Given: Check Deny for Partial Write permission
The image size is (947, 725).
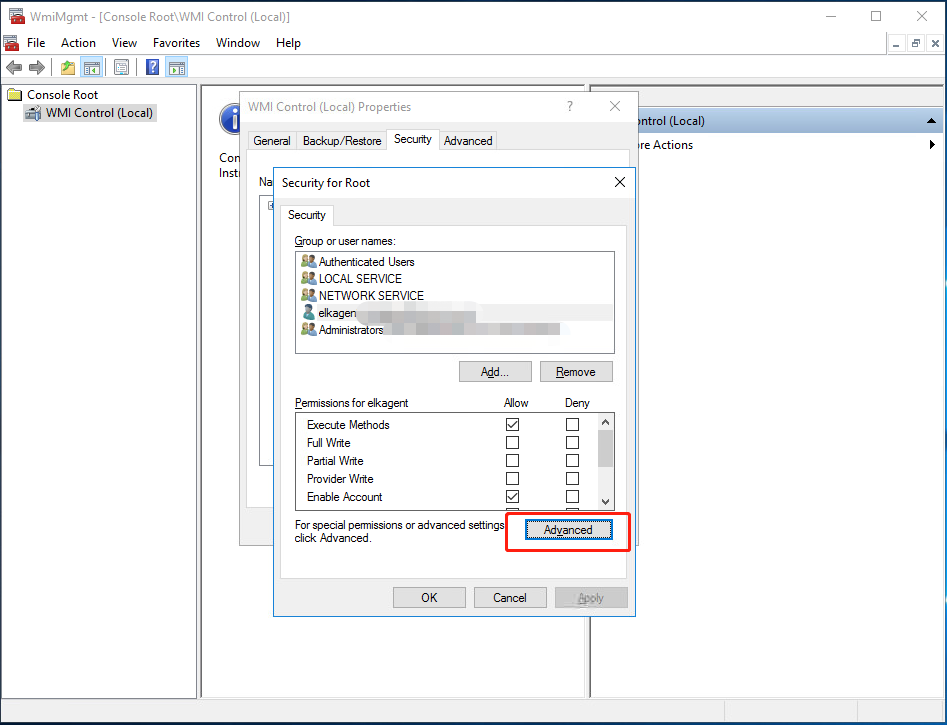Looking at the screenshot, I should (571, 460).
